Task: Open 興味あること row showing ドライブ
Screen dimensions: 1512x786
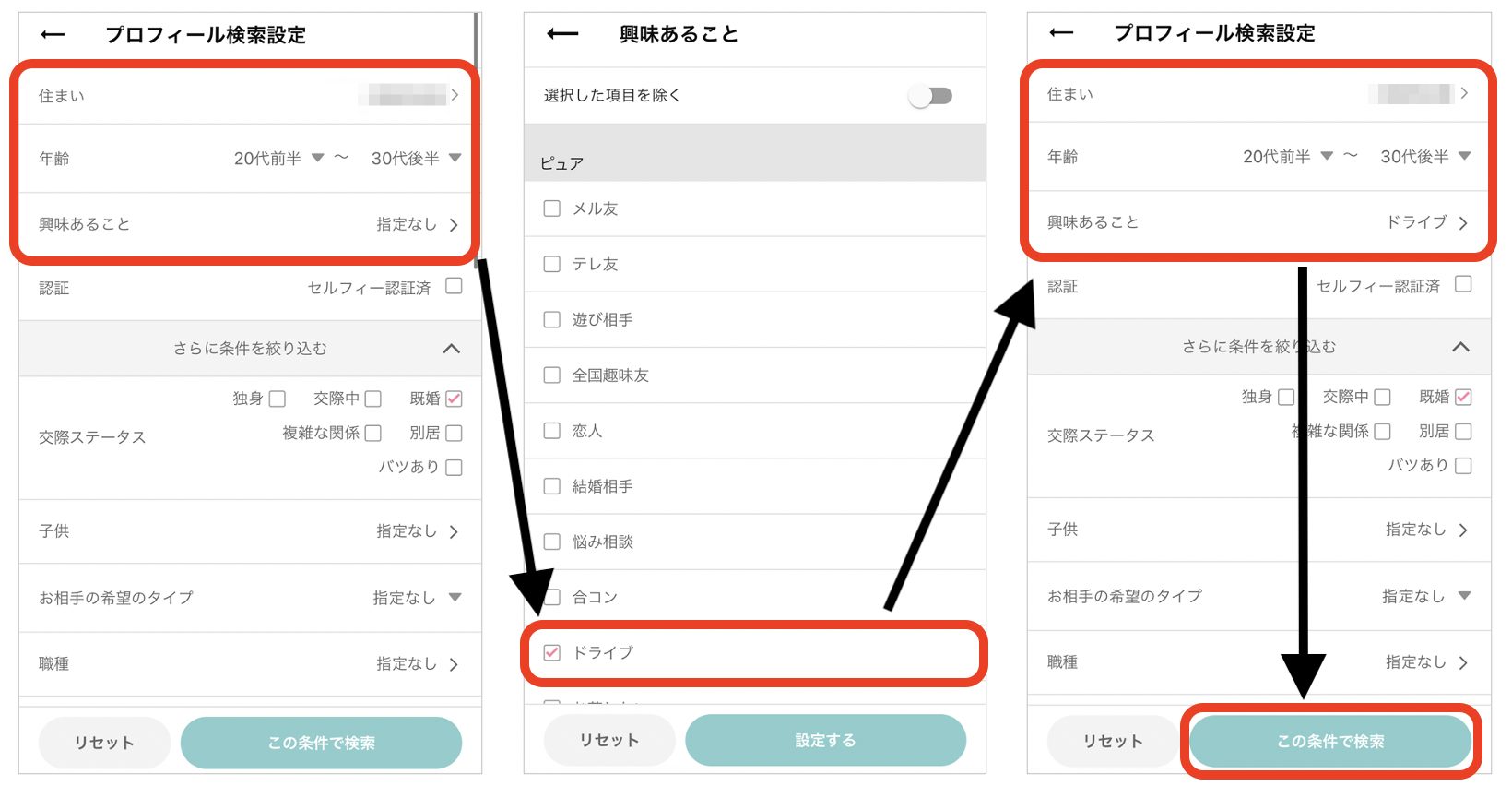Action: (1258, 222)
